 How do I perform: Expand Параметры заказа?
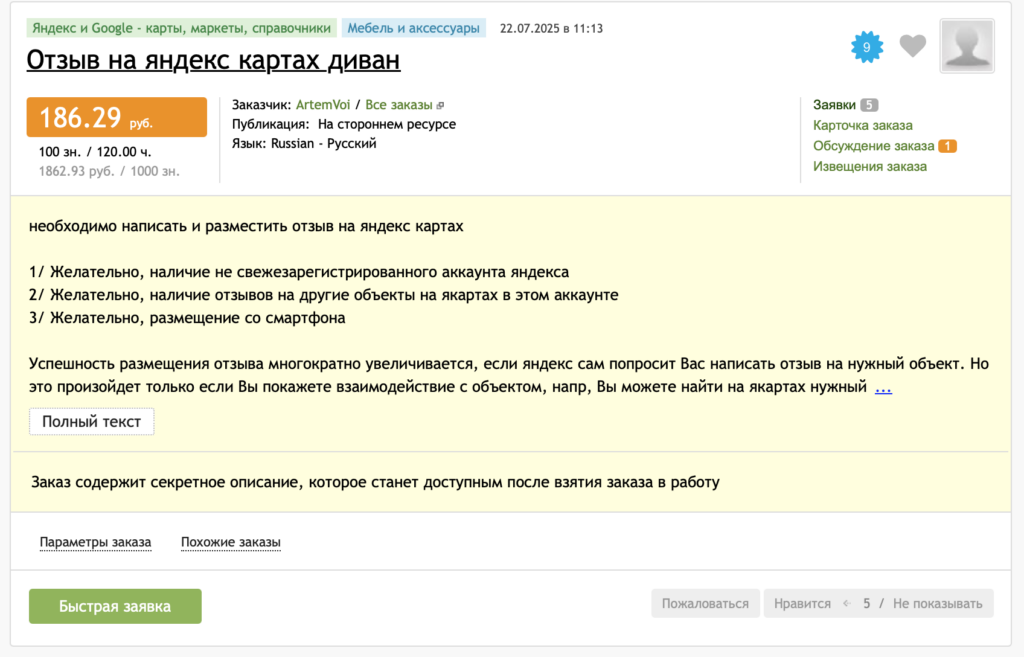point(95,542)
